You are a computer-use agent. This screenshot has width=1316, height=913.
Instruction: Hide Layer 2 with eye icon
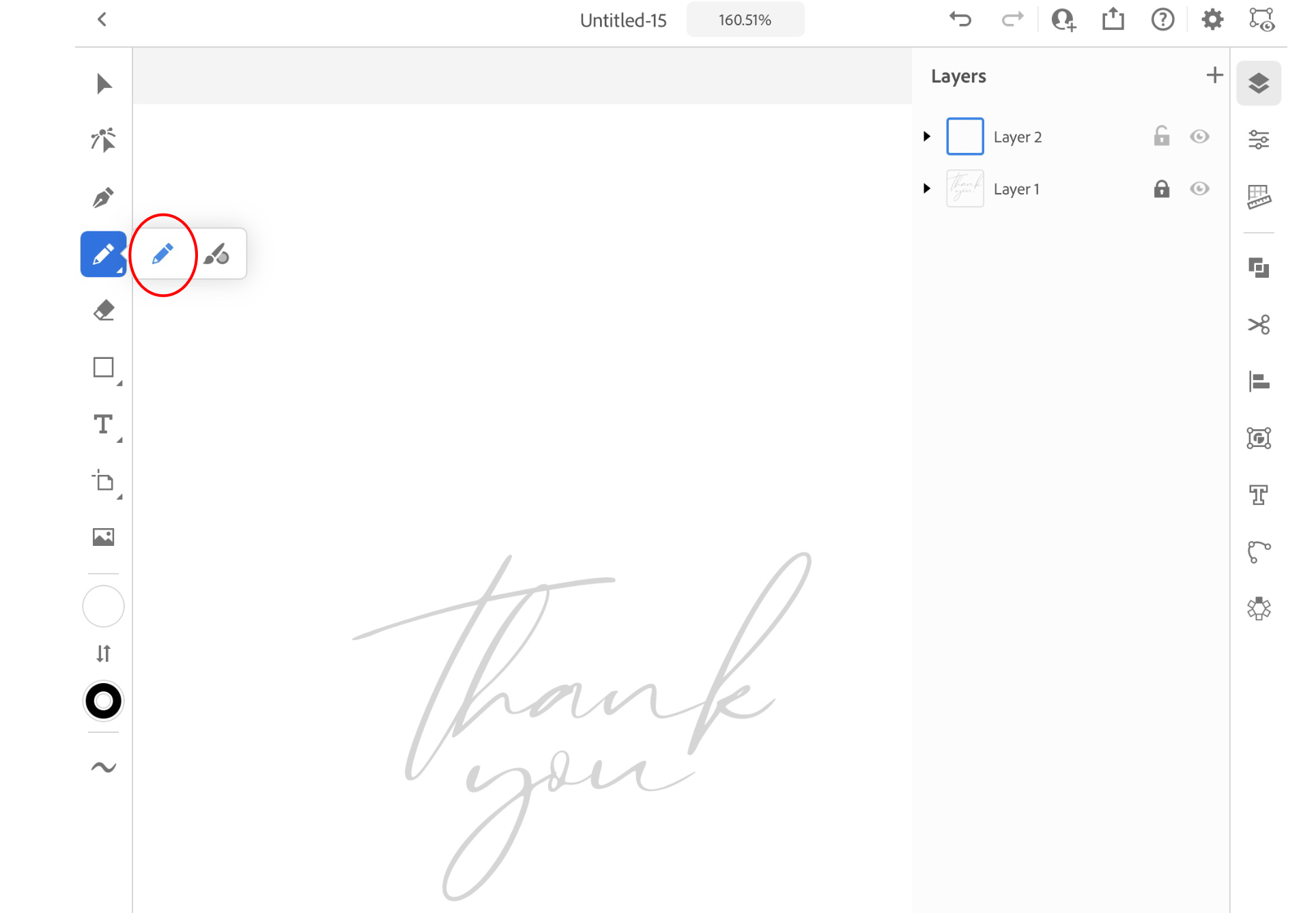point(1199,136)
